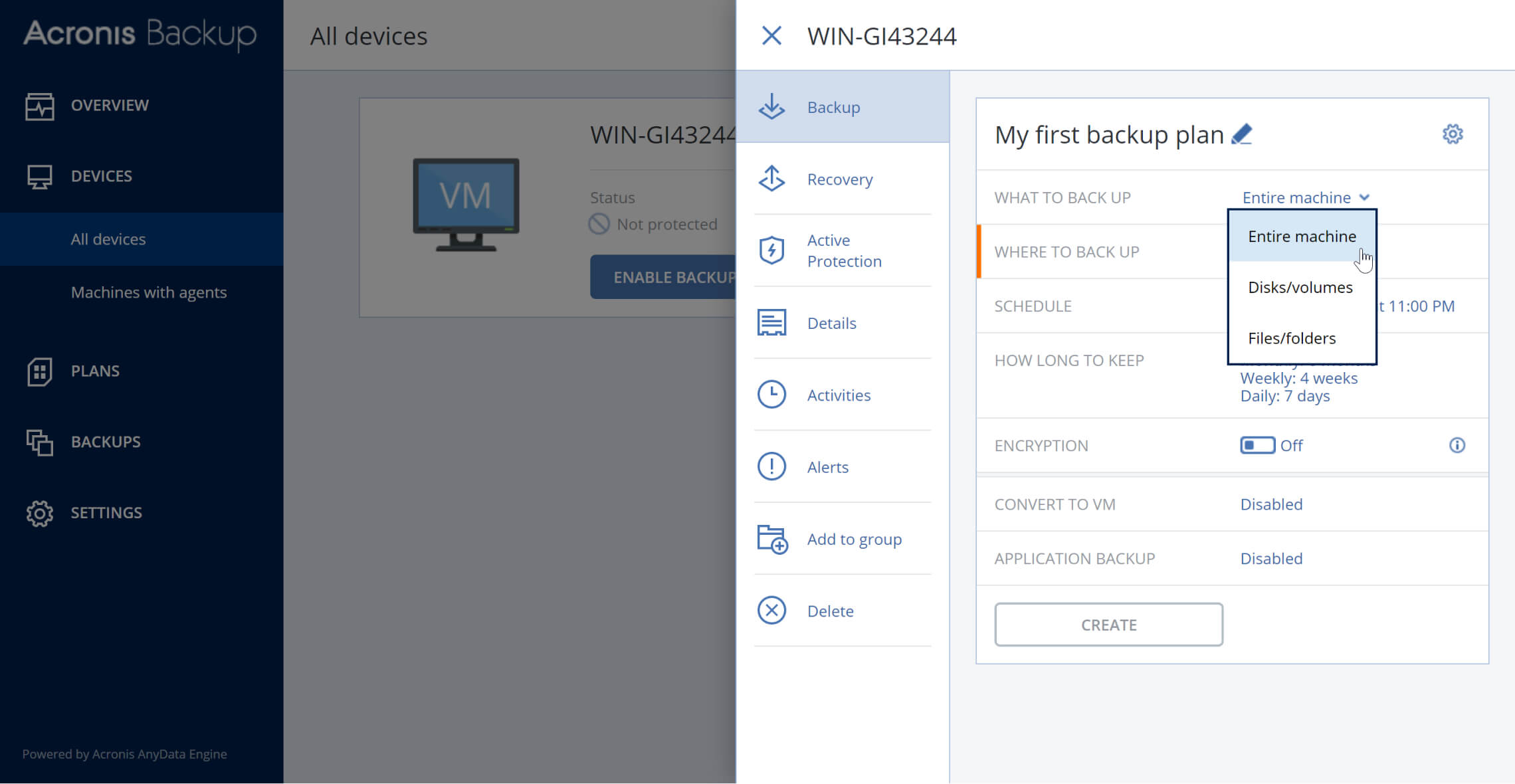Screen dimensions: 1515x784
Task: Click the Add to group folder icon
Action: (772, 539)
